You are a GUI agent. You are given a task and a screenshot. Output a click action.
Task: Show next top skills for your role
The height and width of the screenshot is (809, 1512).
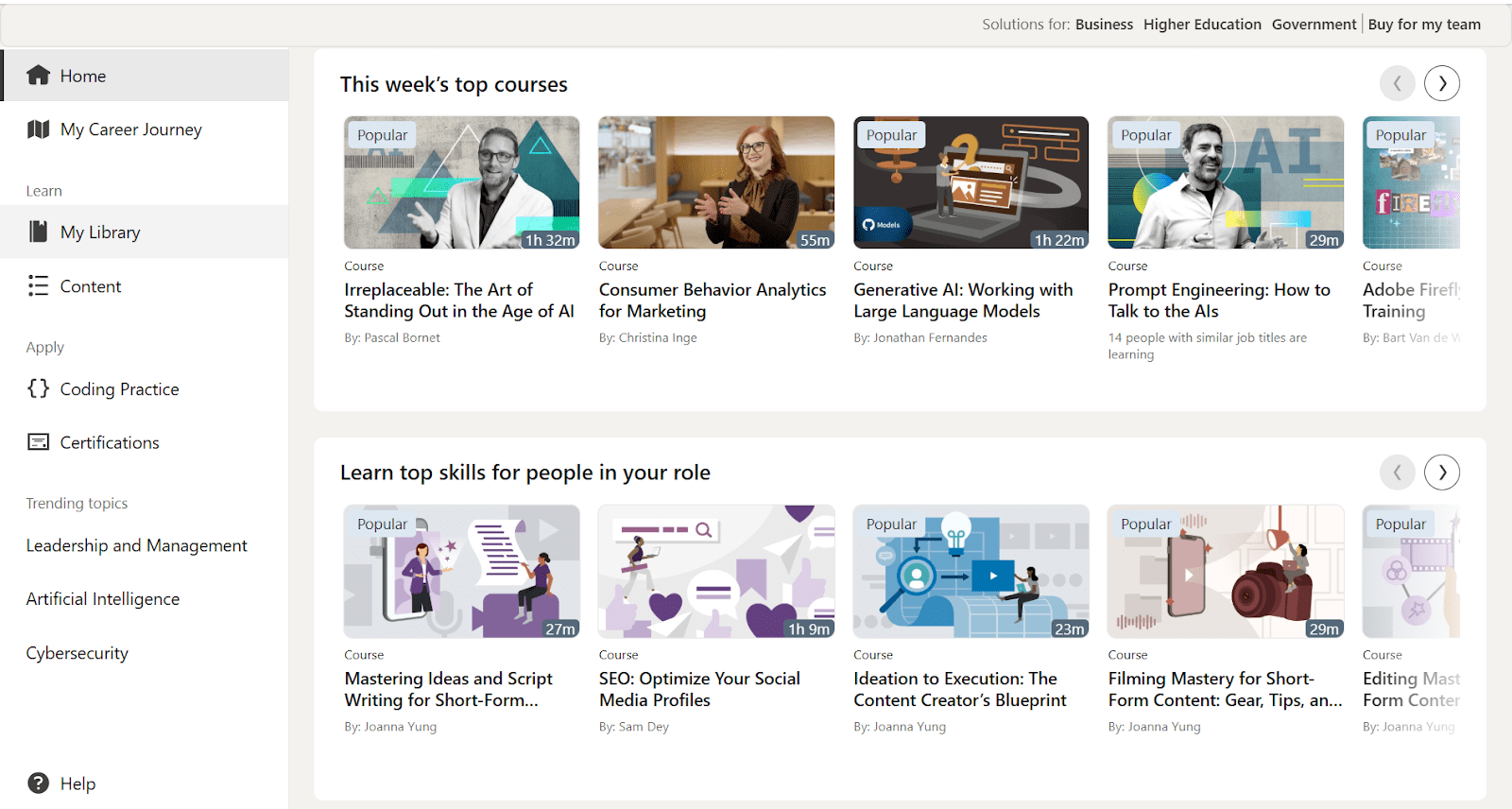pos(1442,472)
